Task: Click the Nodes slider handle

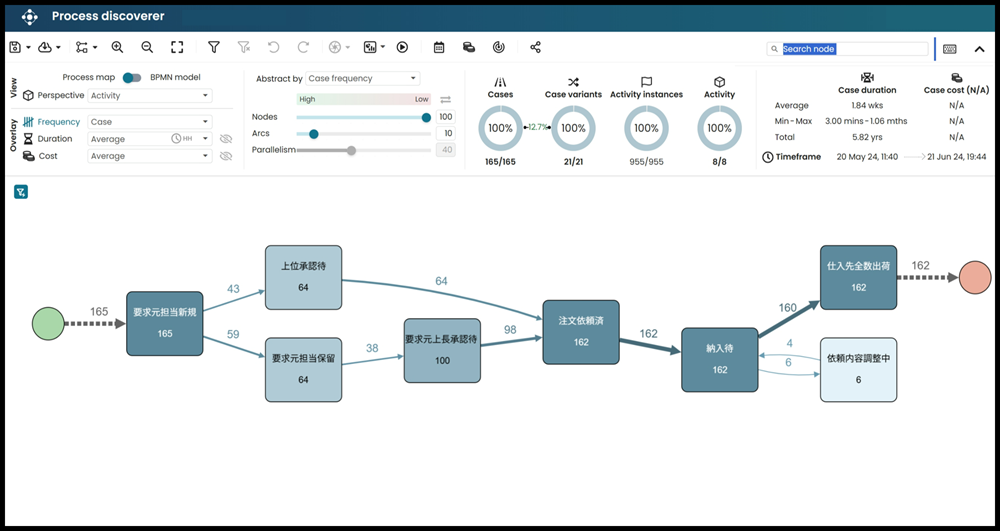Action: [x=426, y=117]
